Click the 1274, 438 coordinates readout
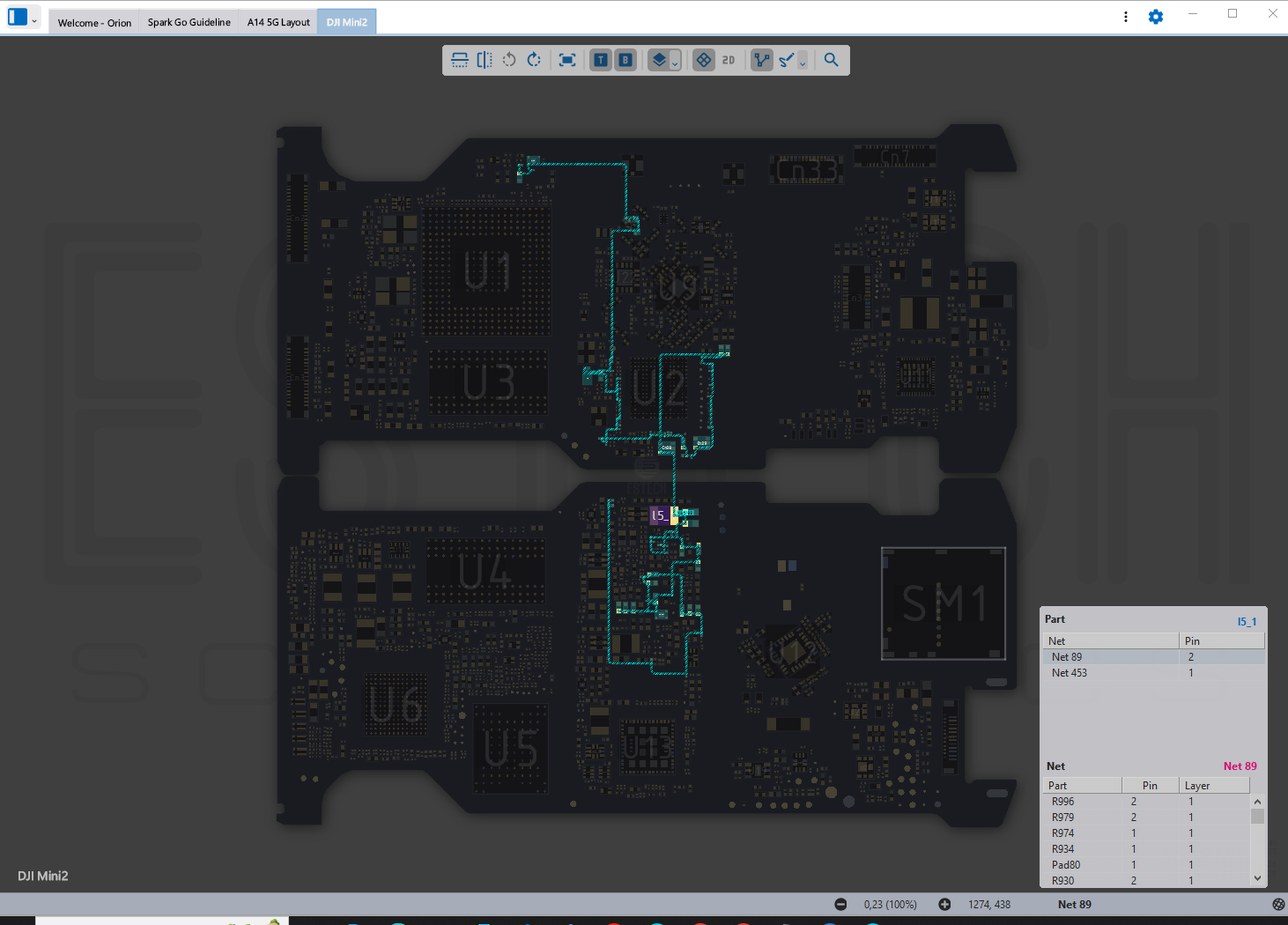Viewport: 1288px width, 925px height. click(x=989, y=905)
